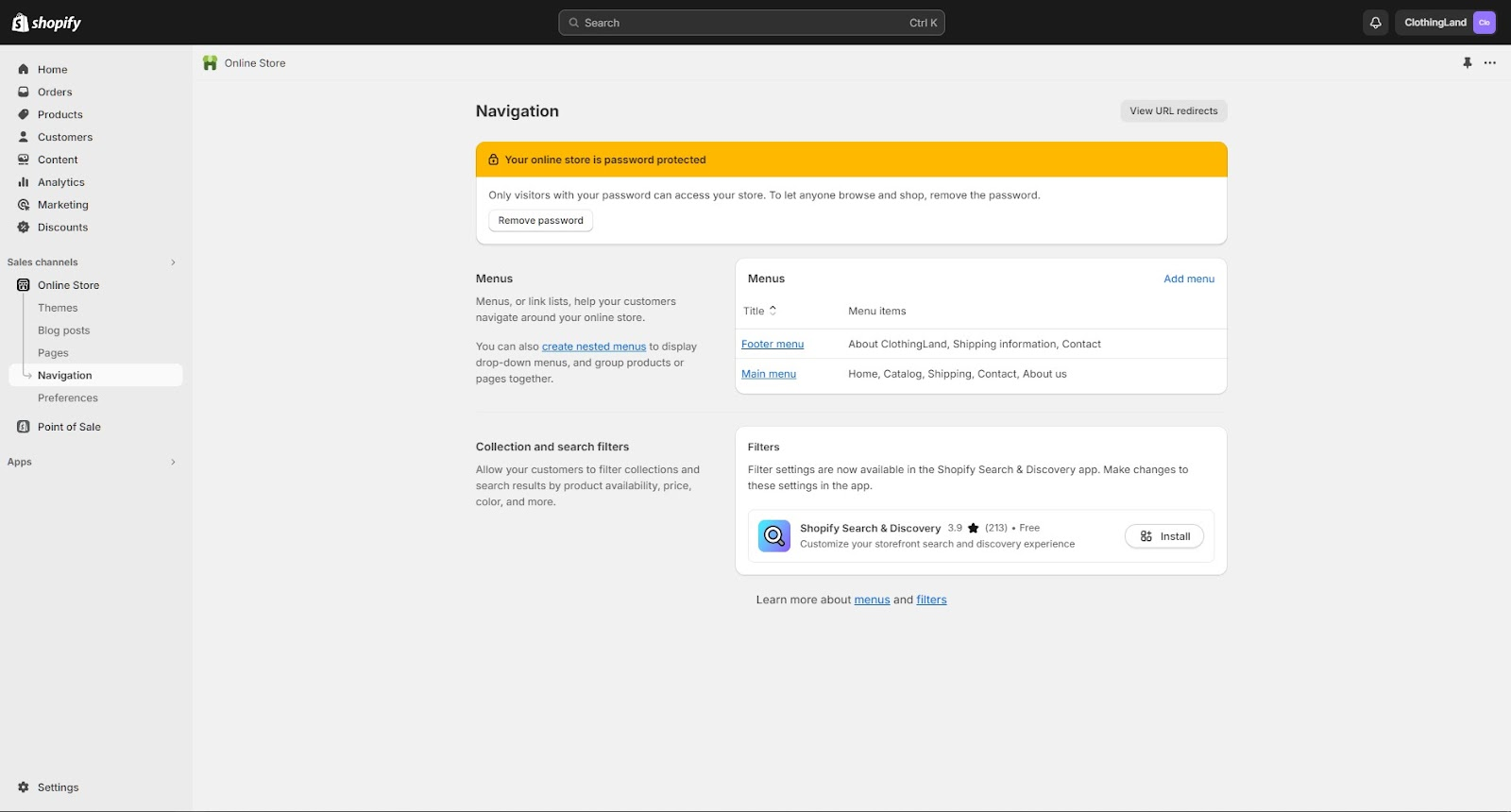Click the lock icon in password banner
This screenshot has width=1511, height=812.
[493, 160]
